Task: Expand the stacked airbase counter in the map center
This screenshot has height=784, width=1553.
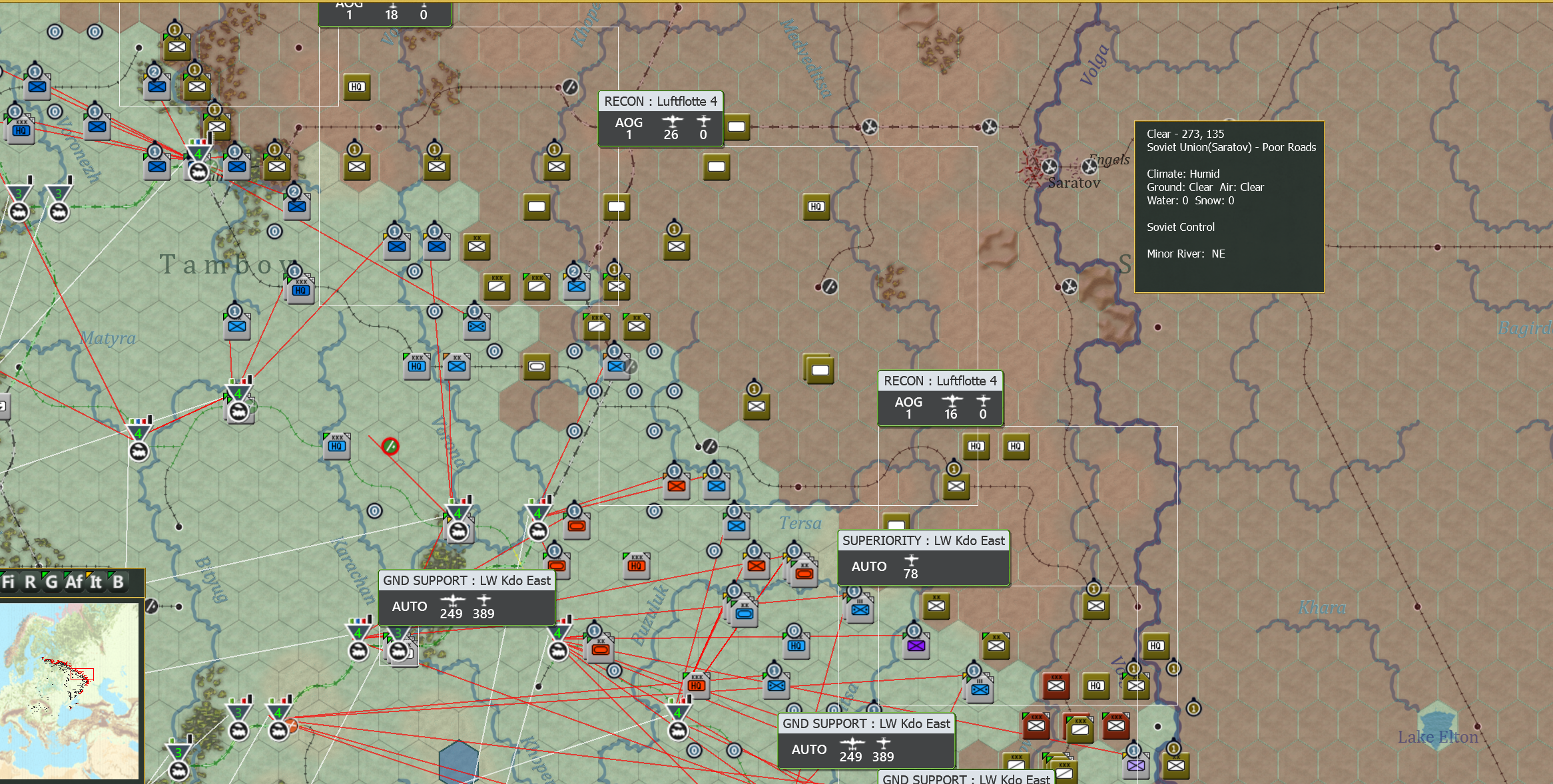Action: [820, 369]
